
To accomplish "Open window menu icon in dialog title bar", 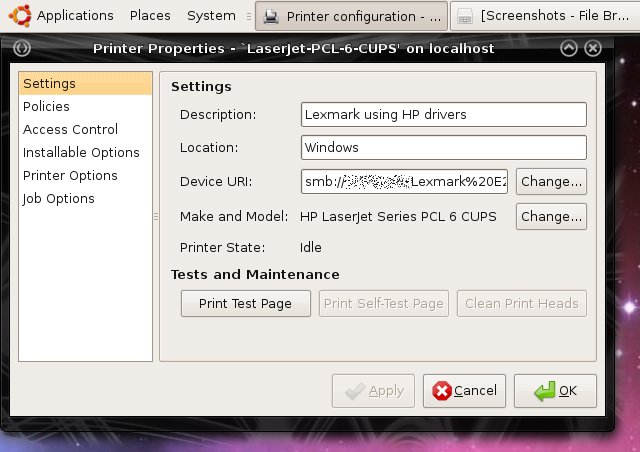I will (x=22, y=48).
